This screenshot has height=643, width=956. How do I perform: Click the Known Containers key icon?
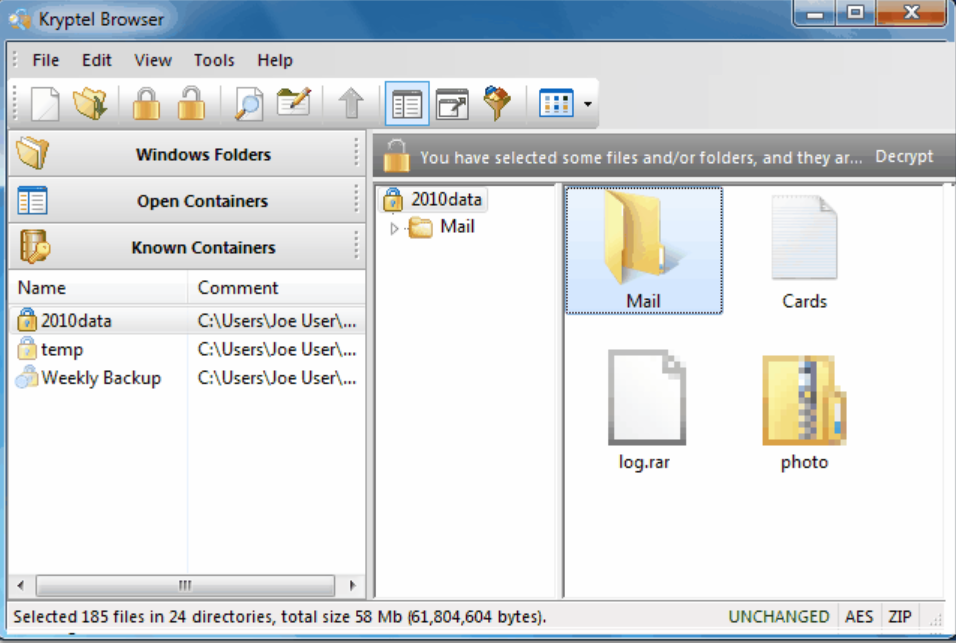(34, 246)
